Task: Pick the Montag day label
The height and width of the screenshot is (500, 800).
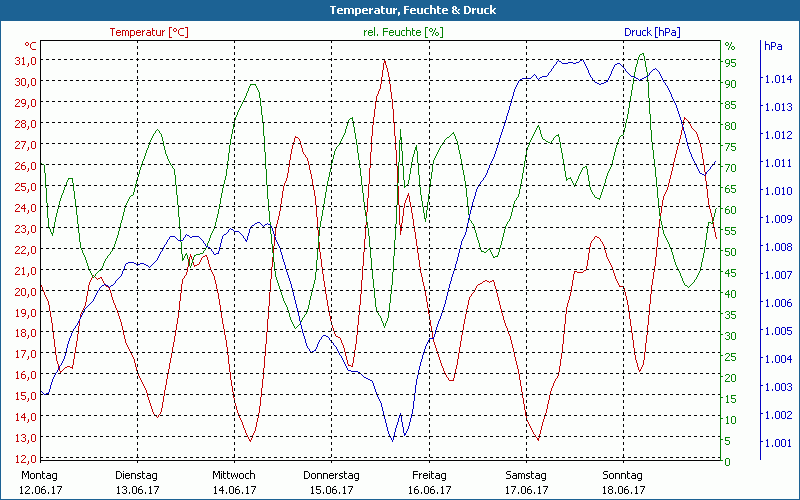Action: pos(39,475)
